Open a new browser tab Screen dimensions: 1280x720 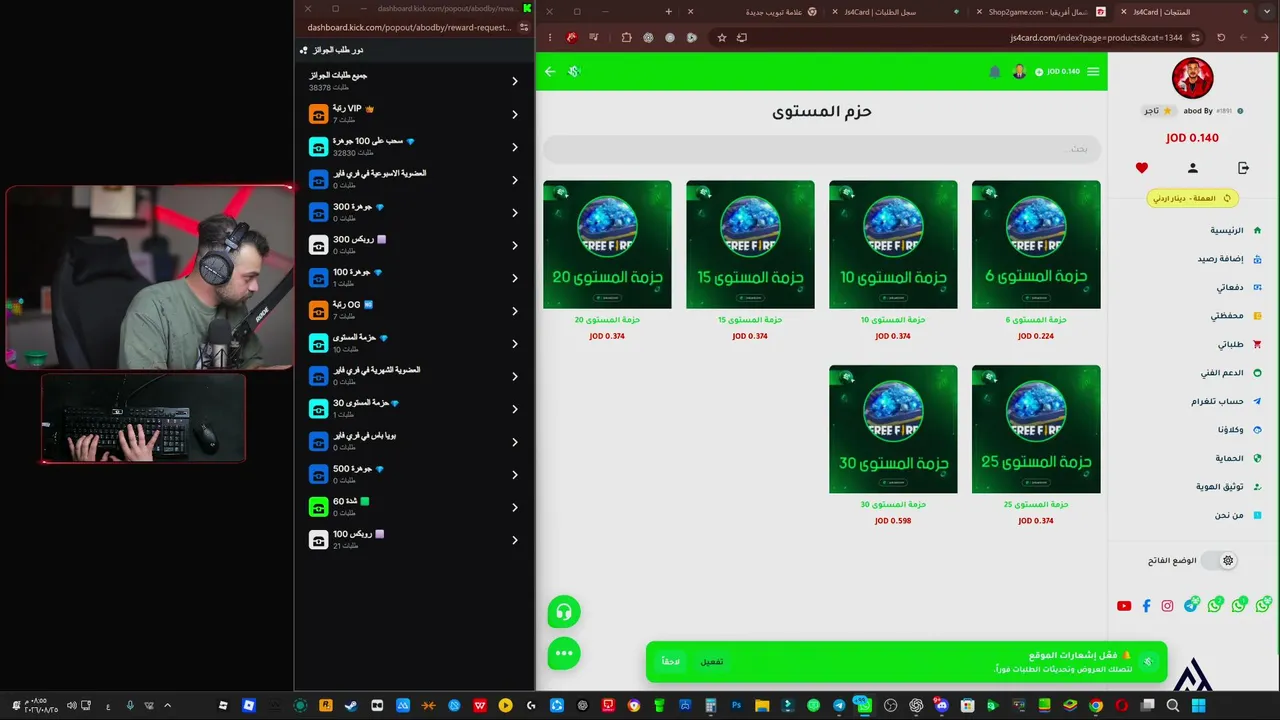669,12
